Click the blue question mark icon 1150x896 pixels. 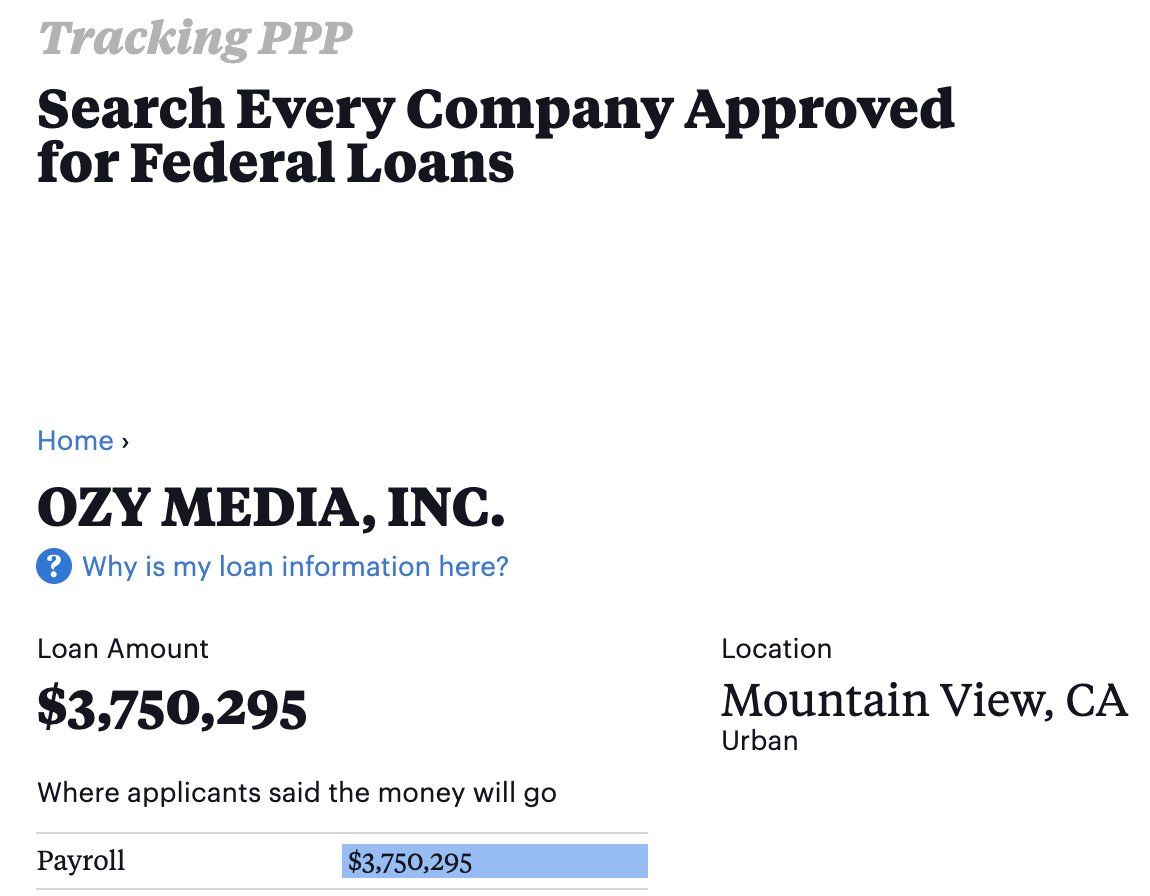point(54,567)
